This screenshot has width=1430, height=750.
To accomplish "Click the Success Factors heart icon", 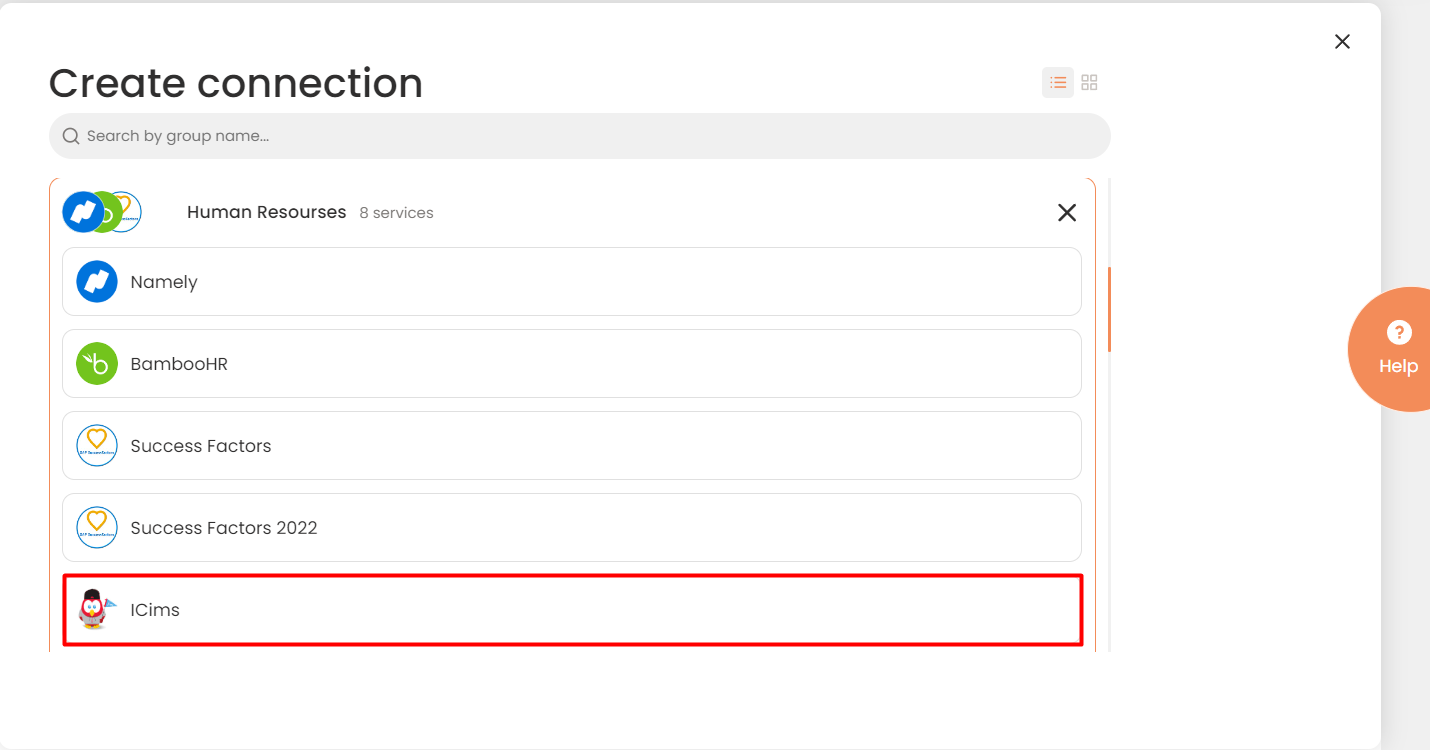I will pos(97,446).
